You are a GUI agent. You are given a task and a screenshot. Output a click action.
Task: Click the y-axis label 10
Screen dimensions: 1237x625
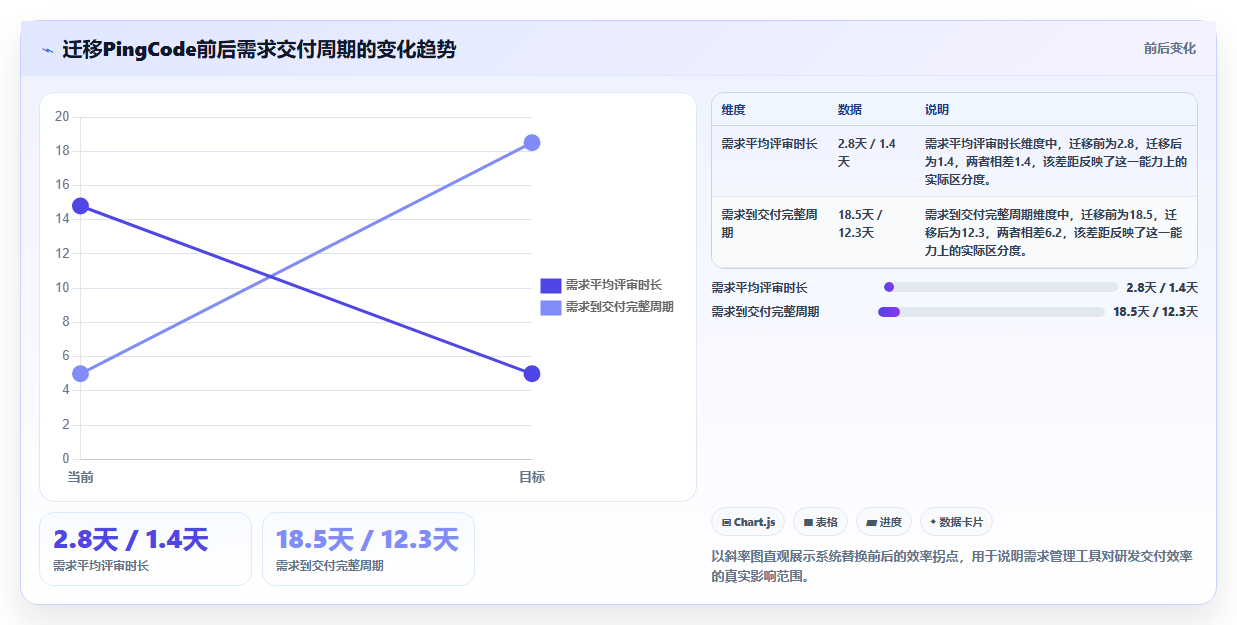pyautogui.click(x=62, y=288)
